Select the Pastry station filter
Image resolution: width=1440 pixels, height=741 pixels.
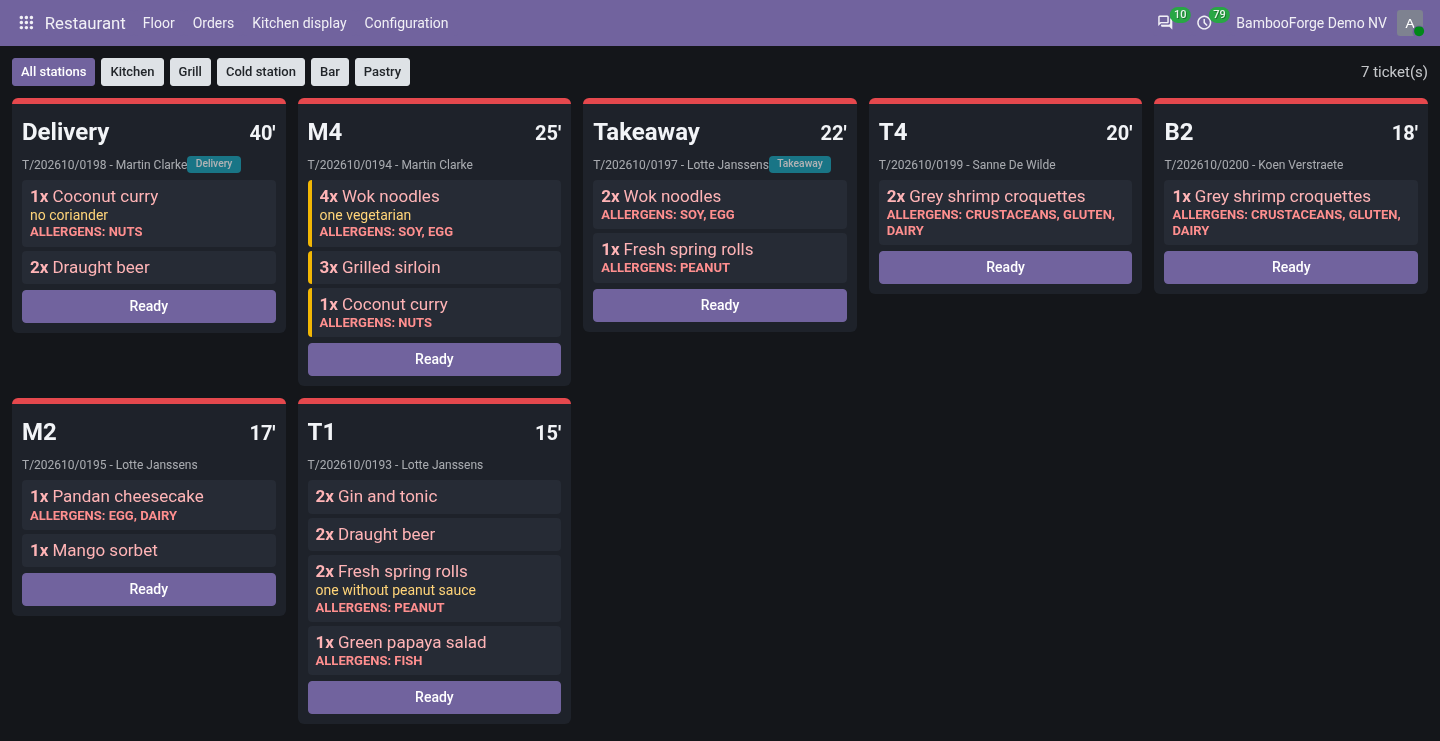point(382,72)
